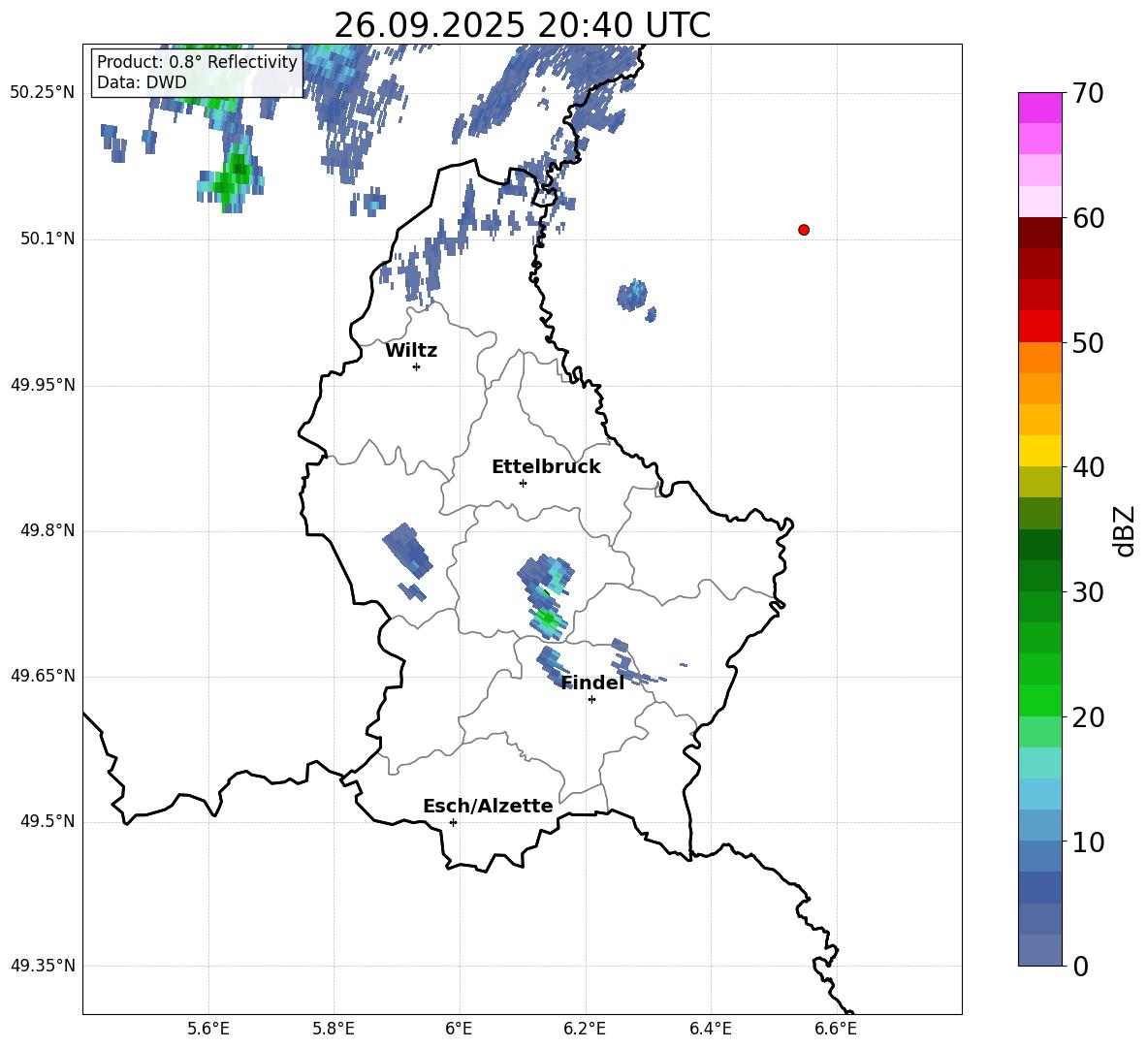Click the colorbar label "dBZ"
This screenshot has height=1048, width=1148.
coord(1124,530)
